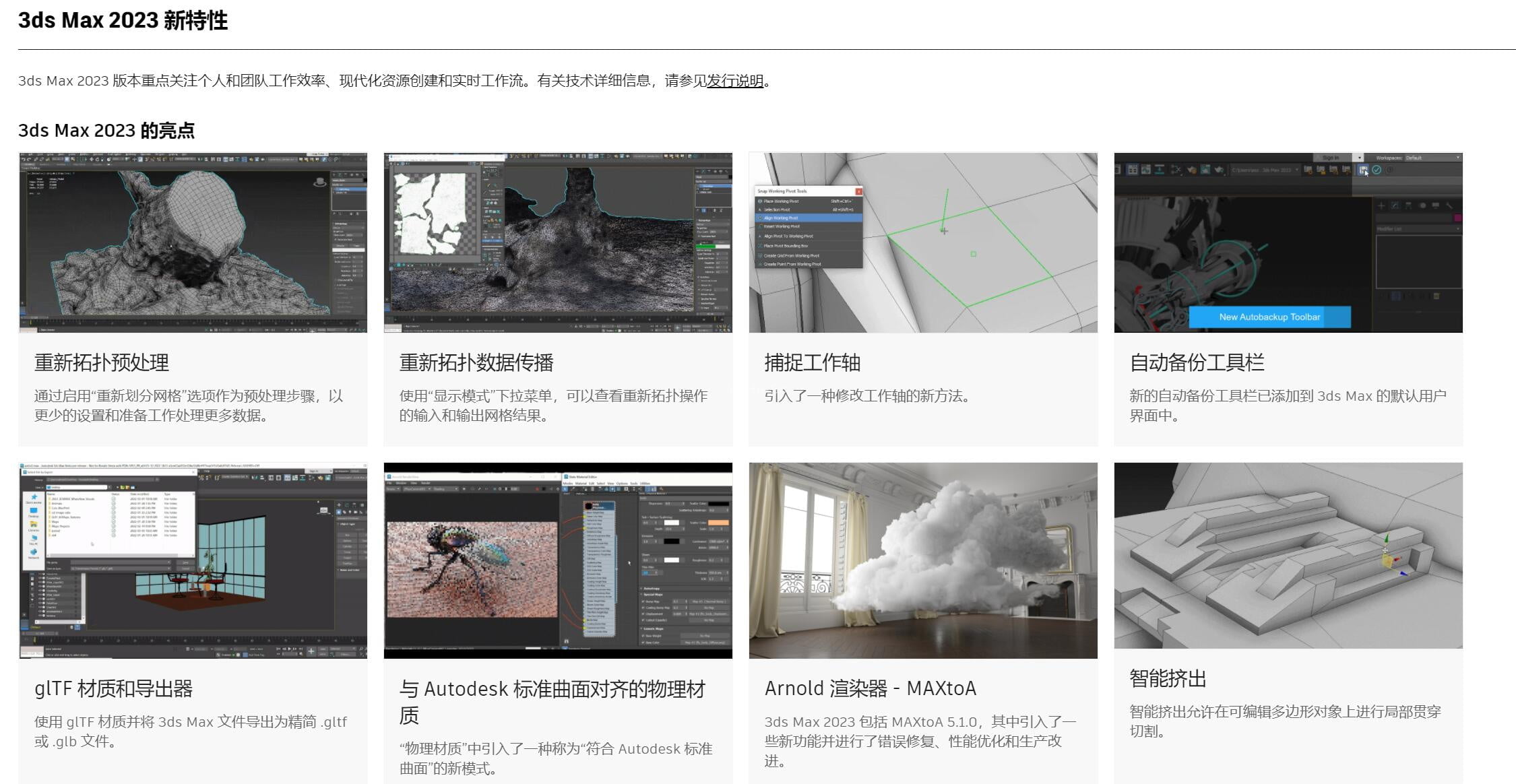Open the 自动备份工具栏 heading
1516x784 pixels.
click(x=1196, y=363)
